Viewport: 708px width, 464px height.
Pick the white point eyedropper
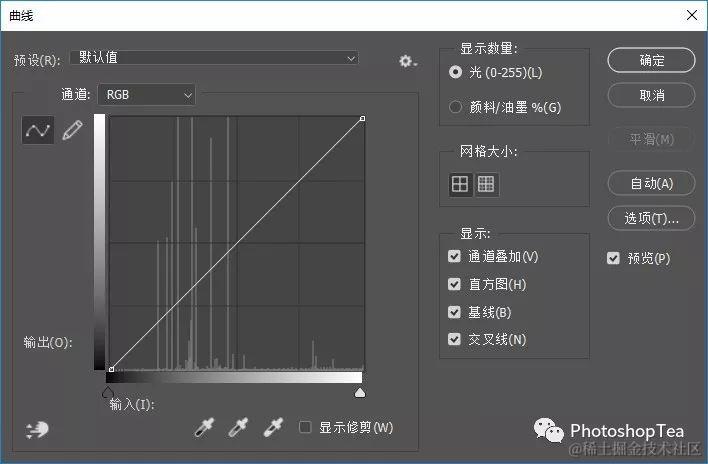point(273,427)
